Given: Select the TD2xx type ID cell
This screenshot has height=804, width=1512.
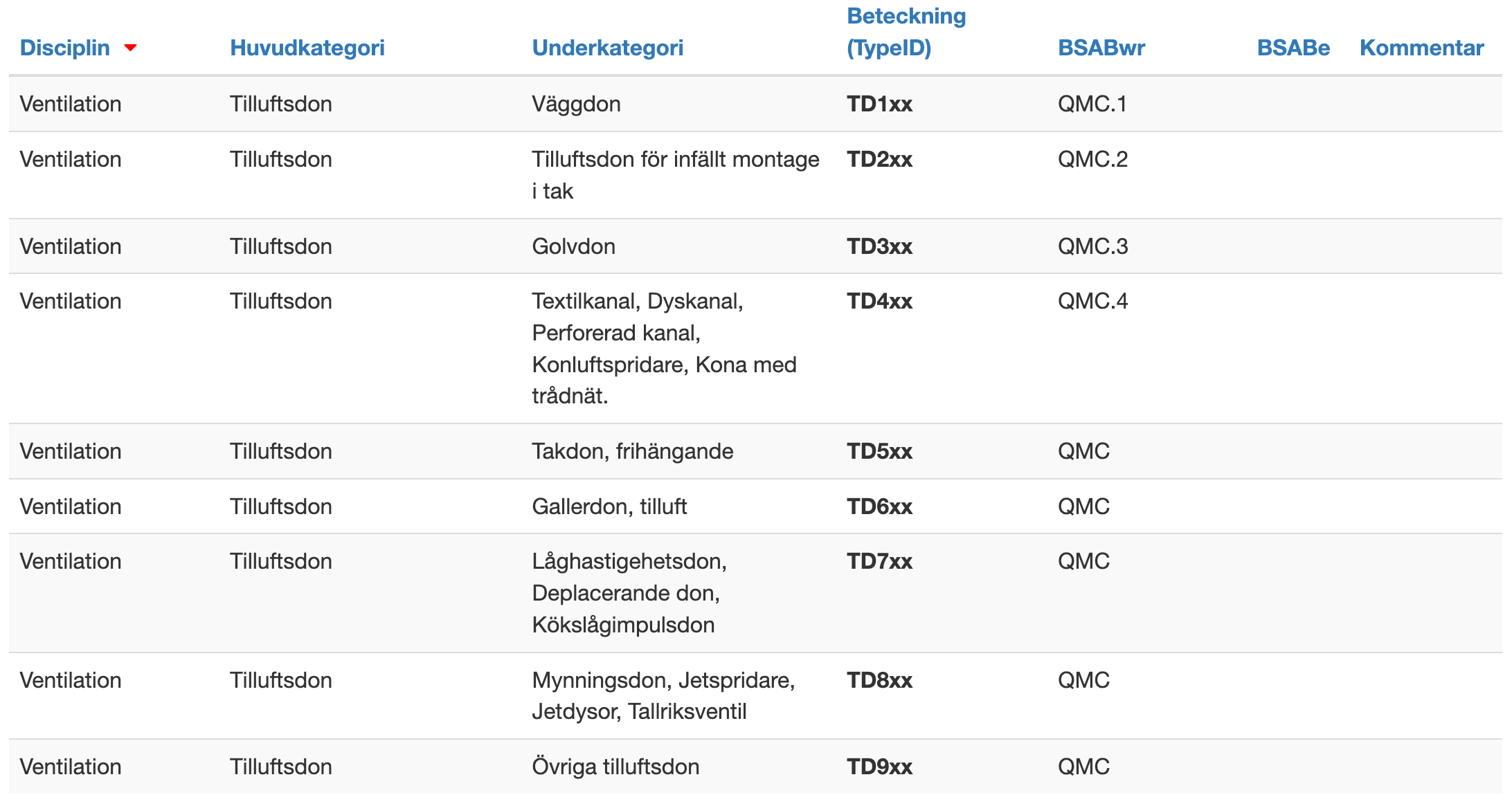Looking at the screenshot, I should pos(879,159).
